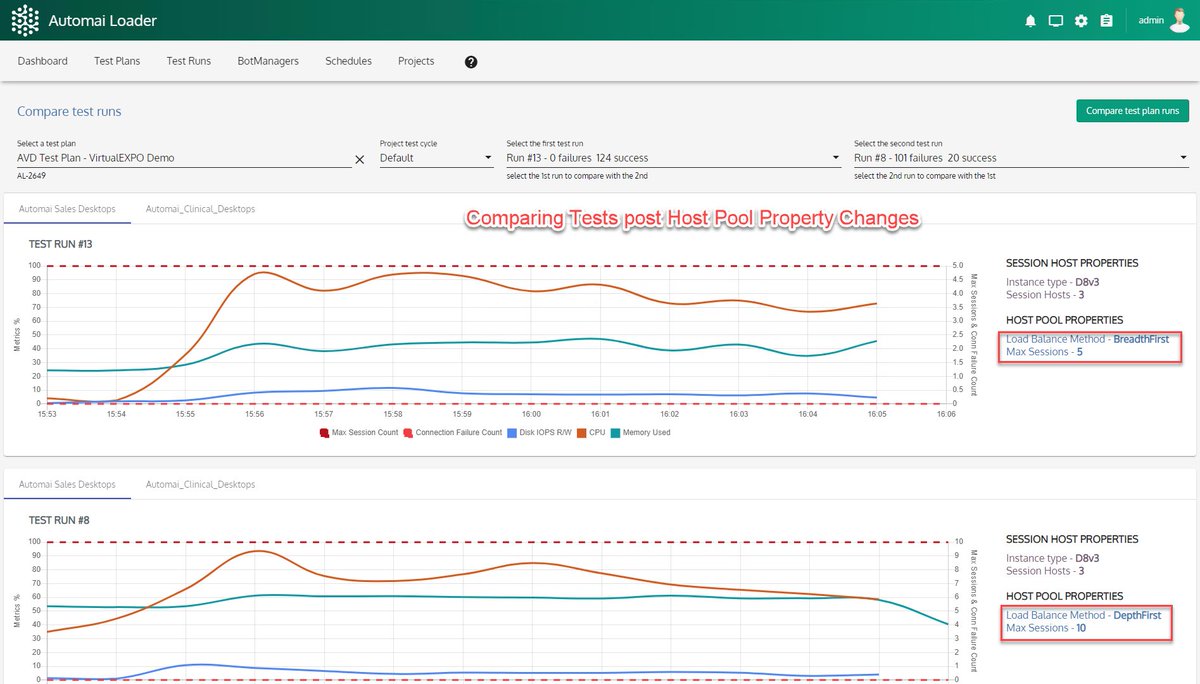Viewport: 1200px width, 684px height.
Task: Navigate to BotManagers
Action: point(268,61)
